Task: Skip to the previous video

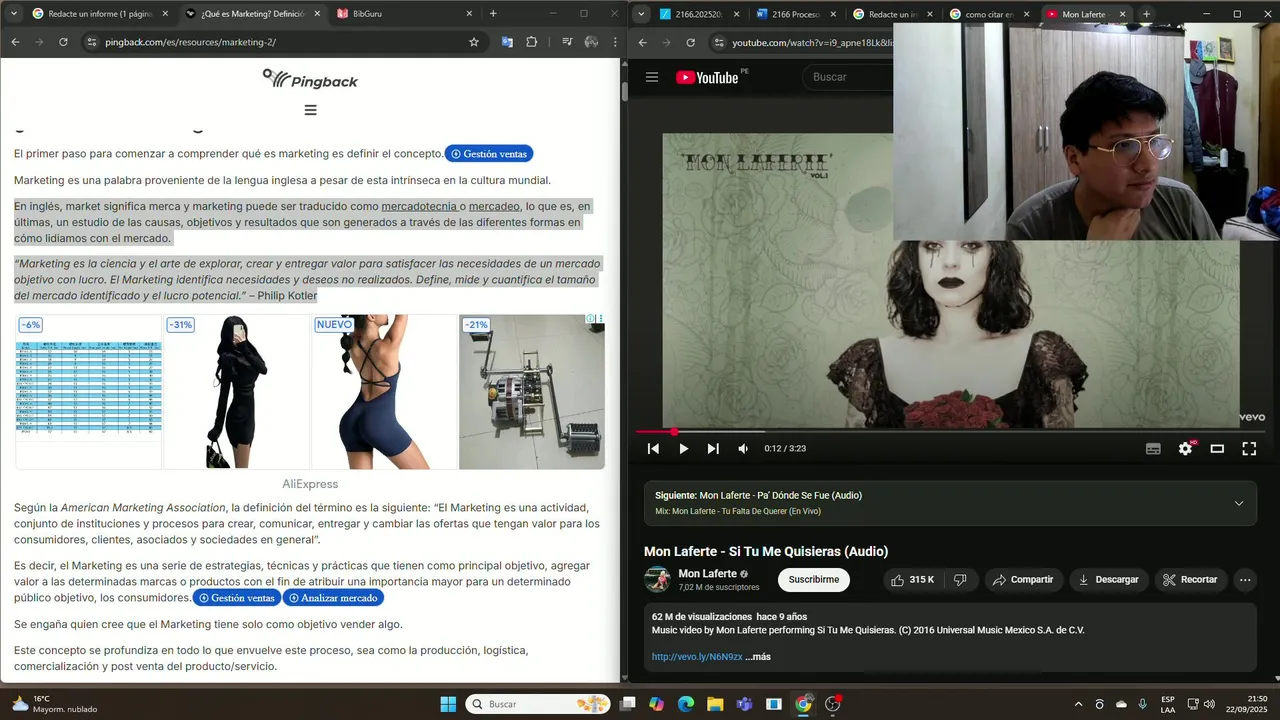Action: [x=653, y=449]
